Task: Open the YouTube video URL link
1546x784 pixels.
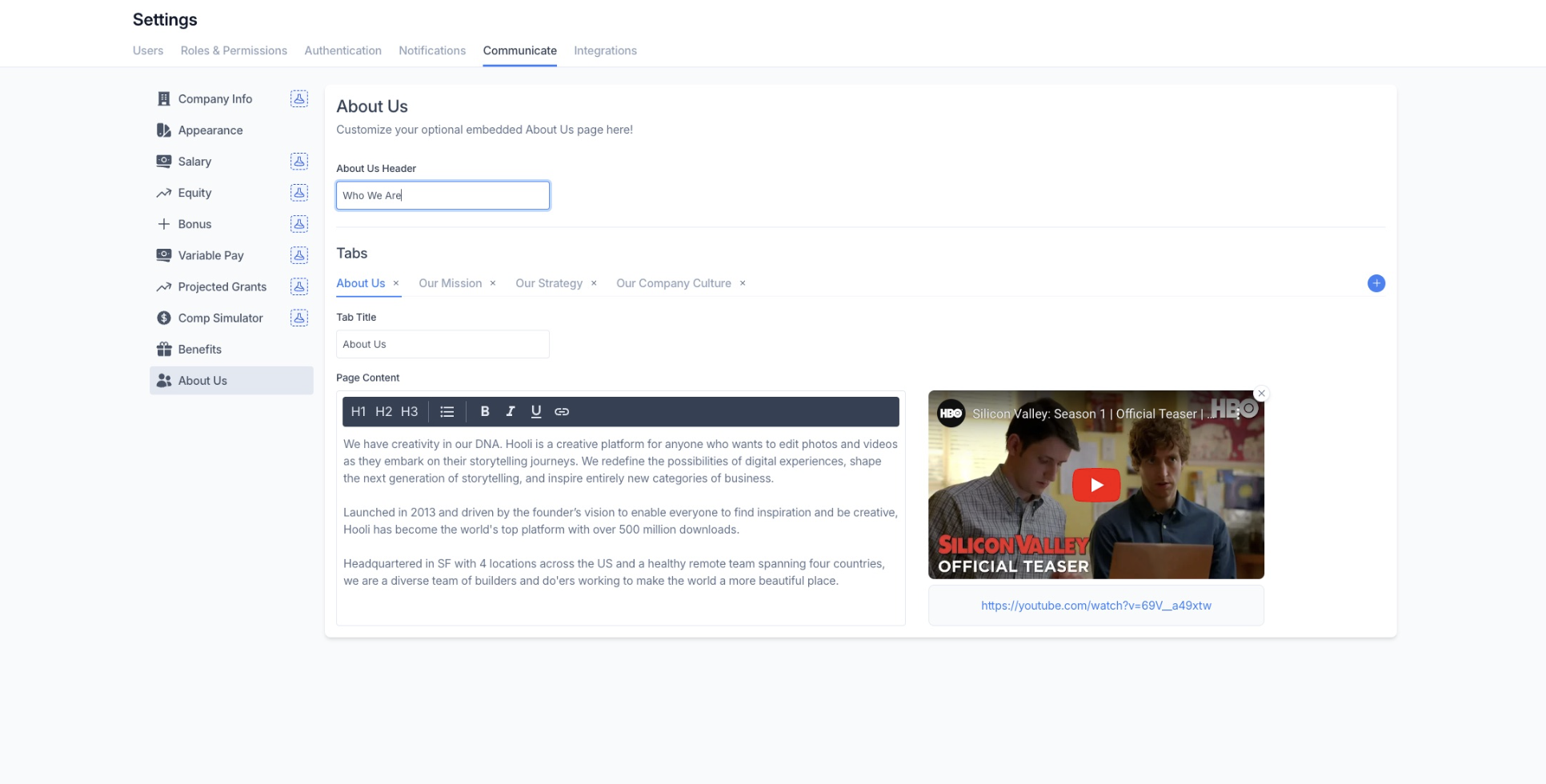Action: pos(1095,606)
